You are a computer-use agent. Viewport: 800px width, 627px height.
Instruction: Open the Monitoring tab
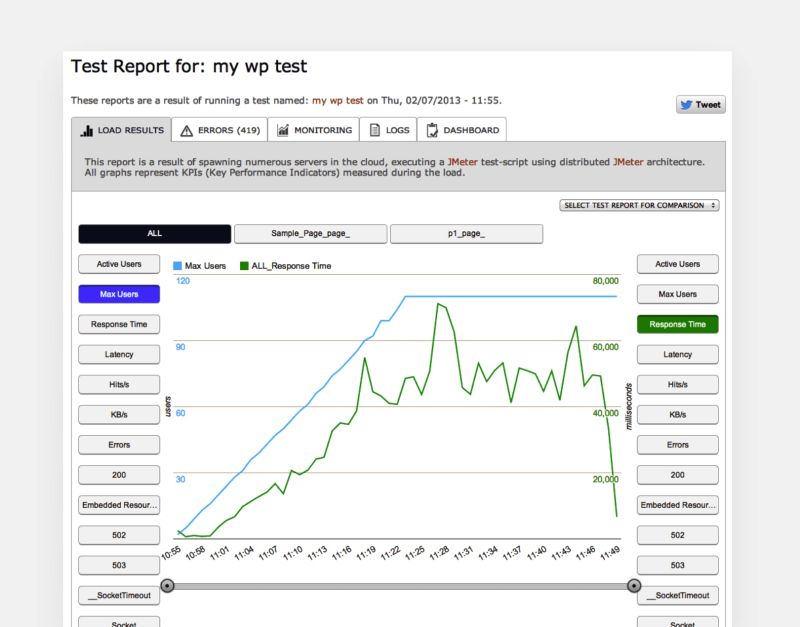[314, 130]
